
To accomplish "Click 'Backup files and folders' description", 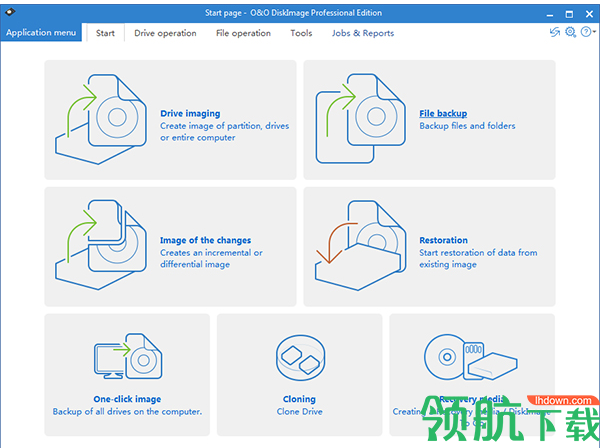I will point(467,126).
